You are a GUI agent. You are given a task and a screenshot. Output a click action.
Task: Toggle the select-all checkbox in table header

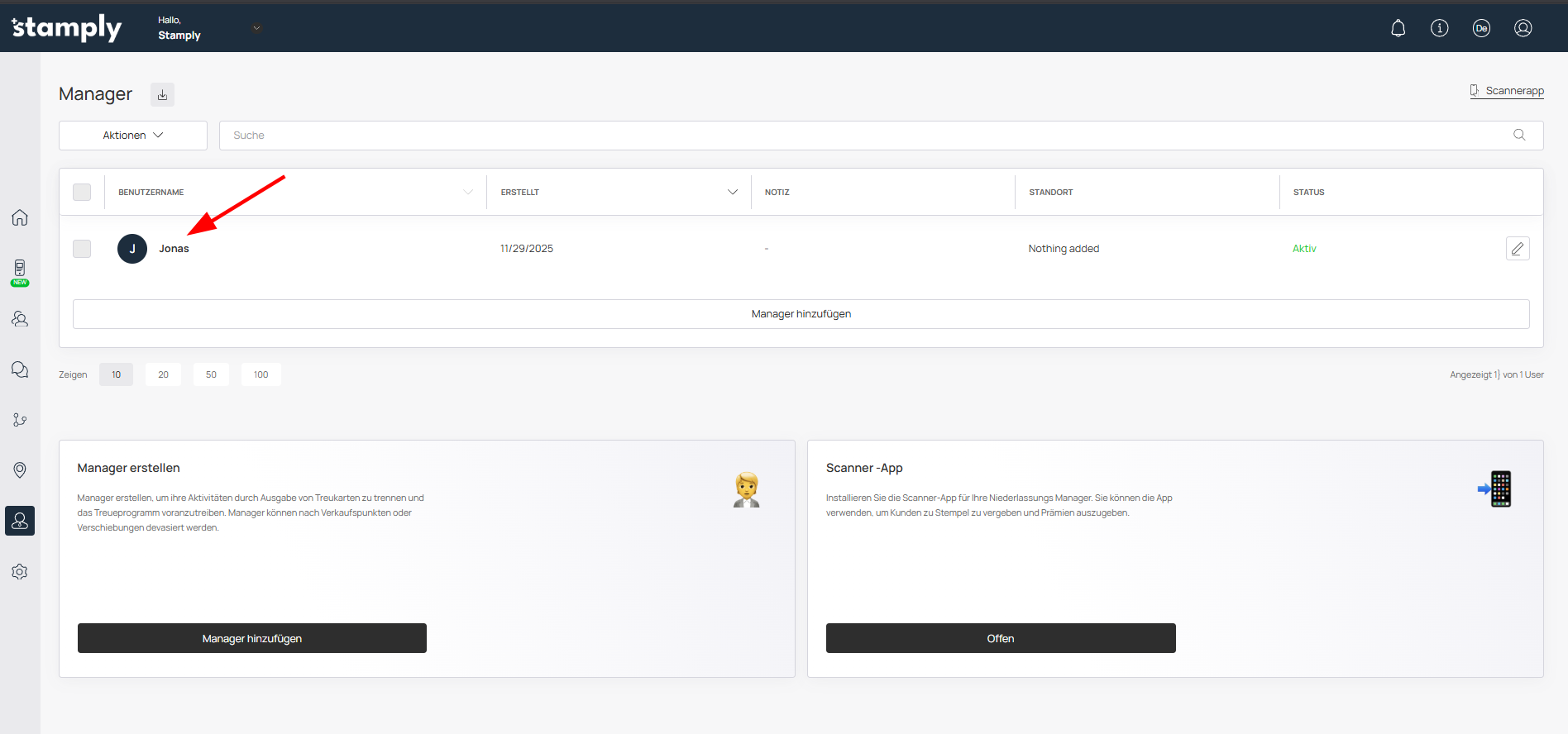(82, 193)
